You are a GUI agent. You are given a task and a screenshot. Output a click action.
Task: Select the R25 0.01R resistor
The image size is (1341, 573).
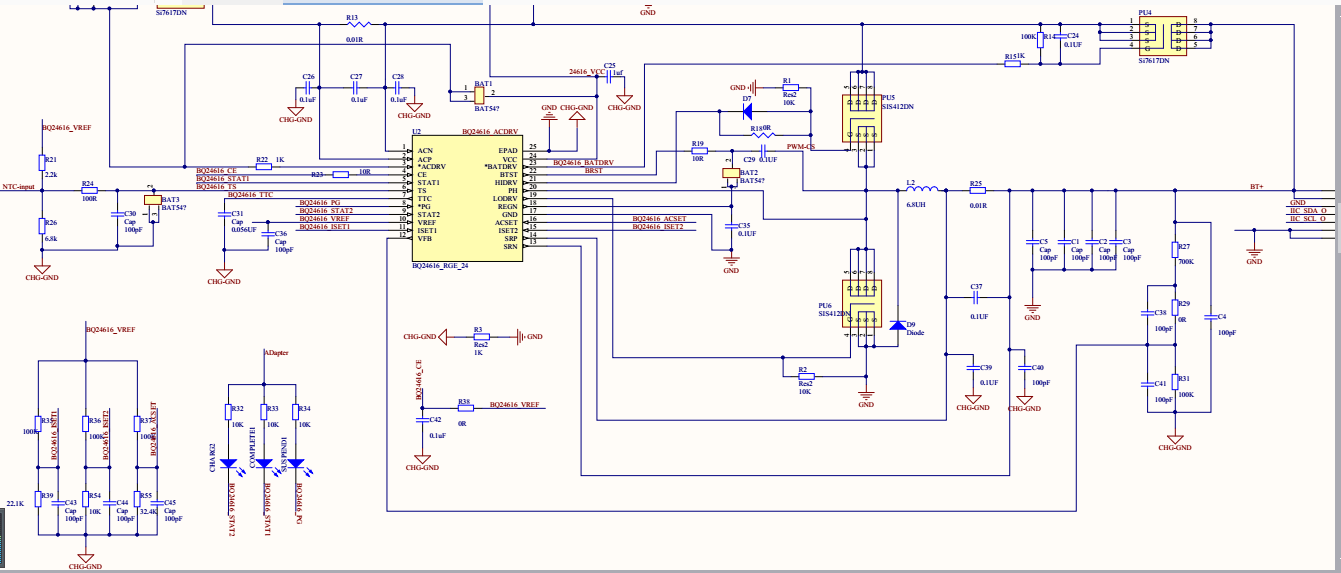(x=977, y=191)
